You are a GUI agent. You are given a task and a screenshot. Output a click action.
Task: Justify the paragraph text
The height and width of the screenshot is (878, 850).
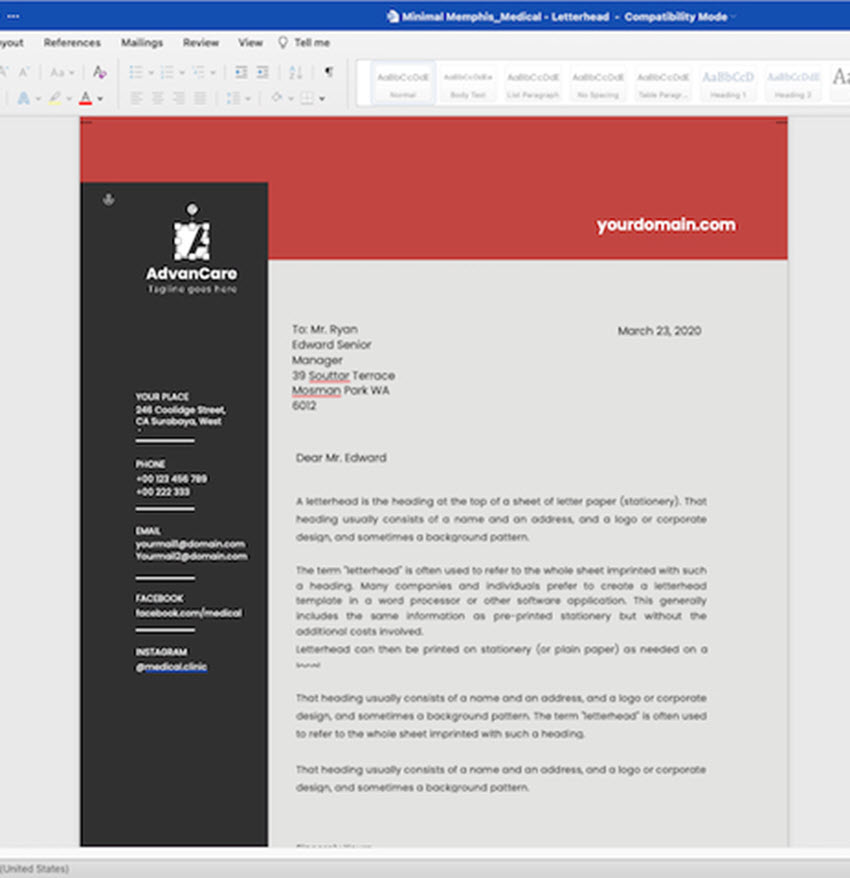200,99
